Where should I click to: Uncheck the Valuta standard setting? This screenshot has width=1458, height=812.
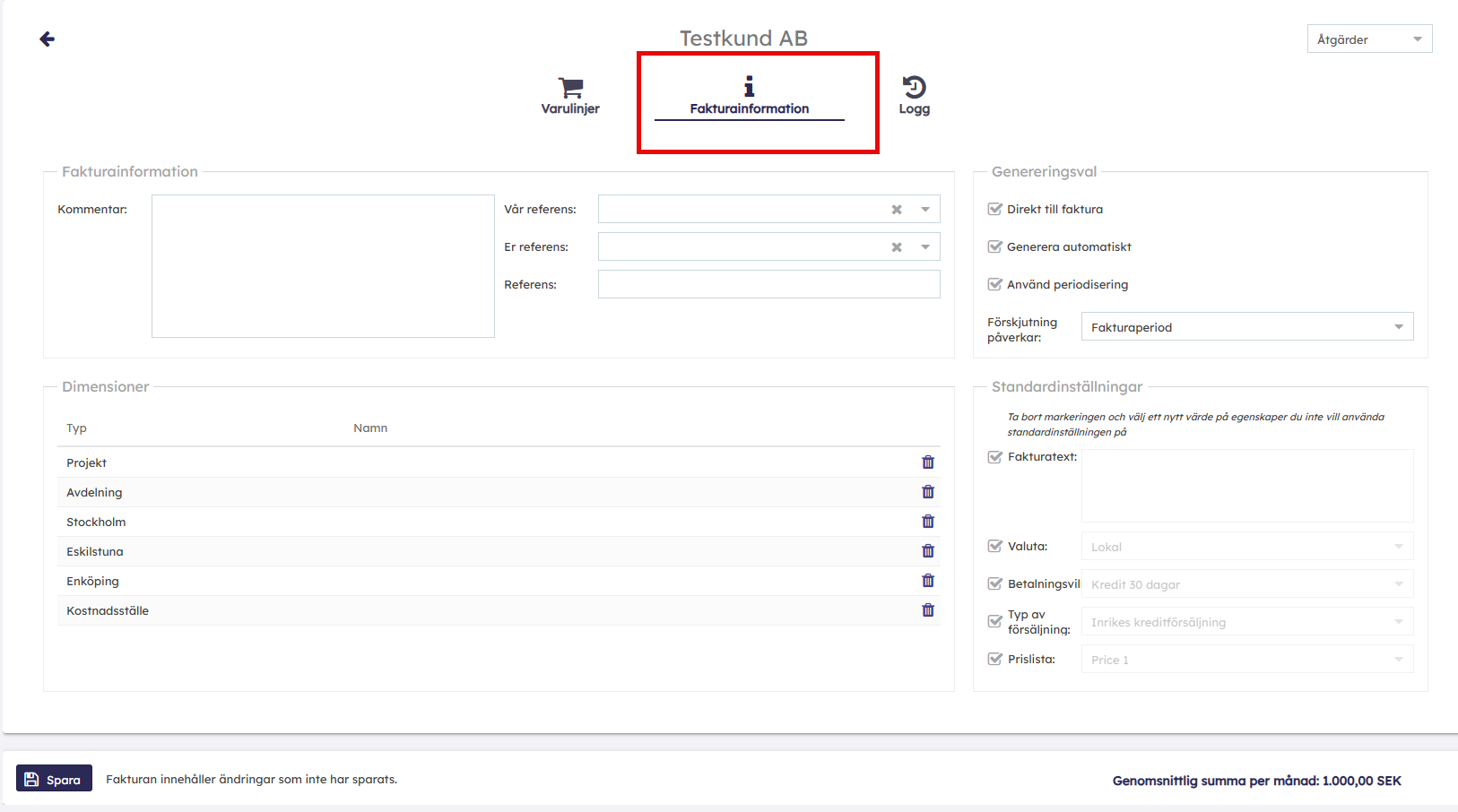(x=994, y=546)
